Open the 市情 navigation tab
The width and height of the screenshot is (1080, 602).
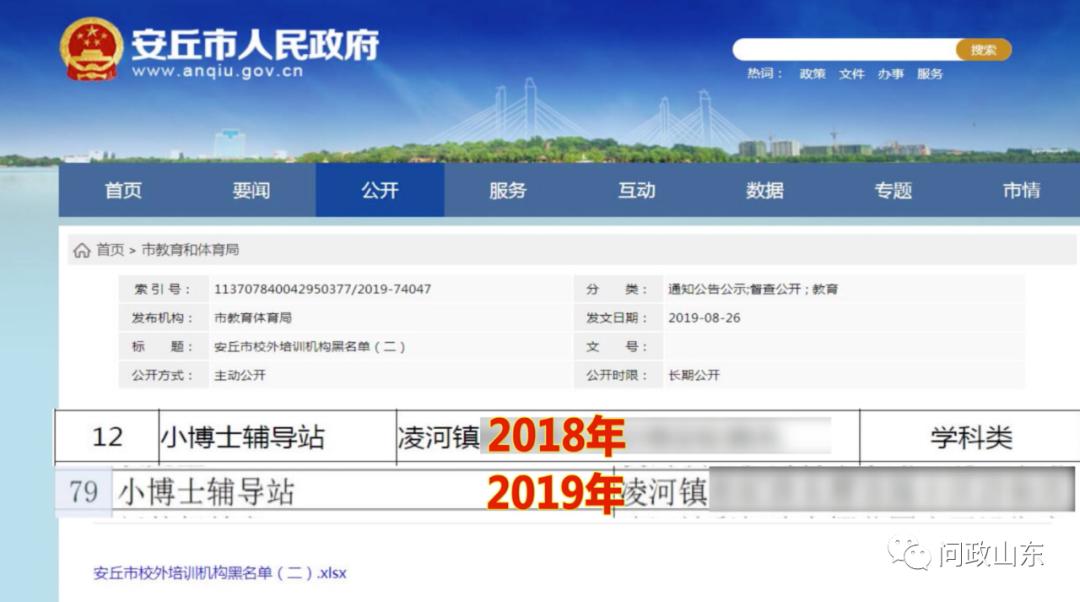pyautogui.click(x=1021, y=190)
